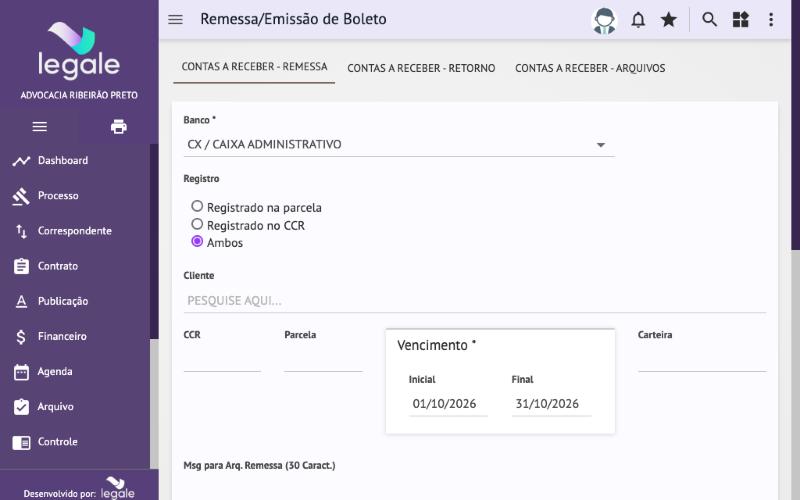Image resolution: width=800 pixels, height=500 pixels.
Task: Select Registrado no CCR option
Action: click(x=197, y=224)
